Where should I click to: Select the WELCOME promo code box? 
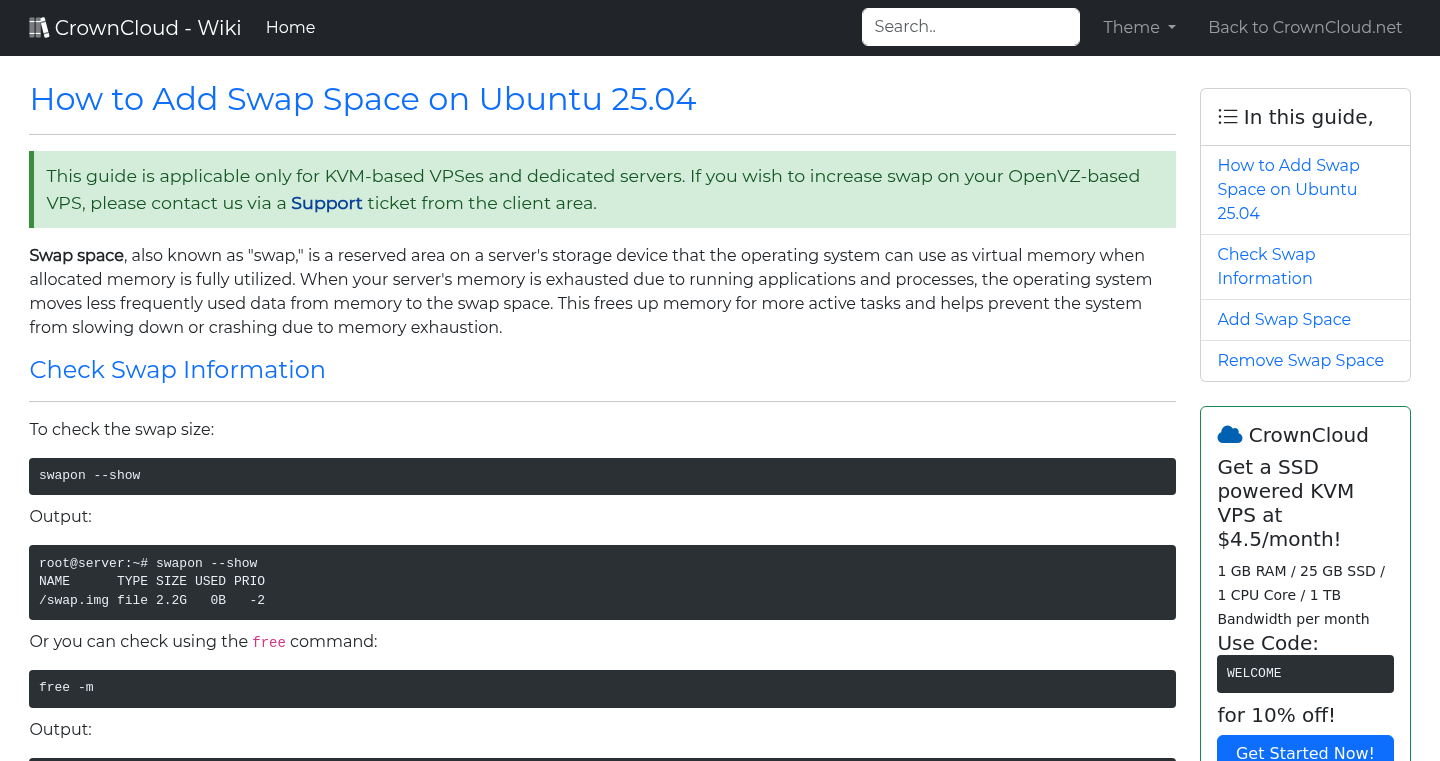tap(1305, 673)
